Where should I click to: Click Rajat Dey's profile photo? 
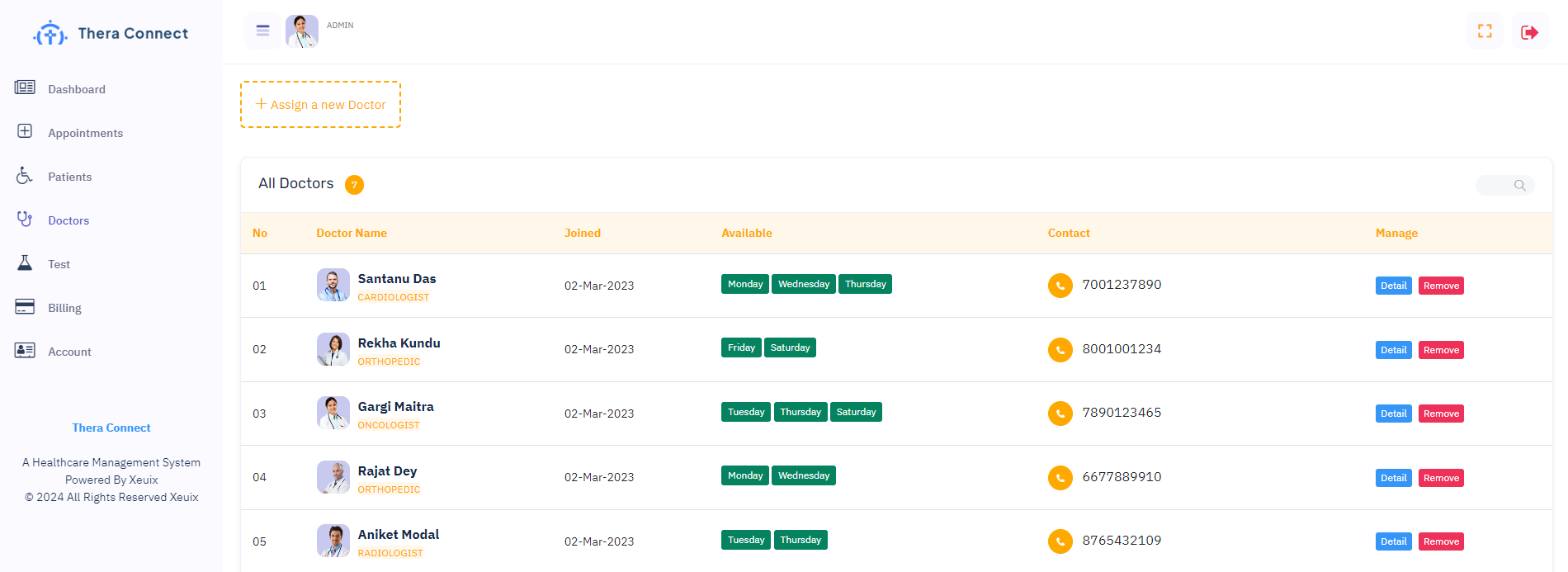click(333, 477)
